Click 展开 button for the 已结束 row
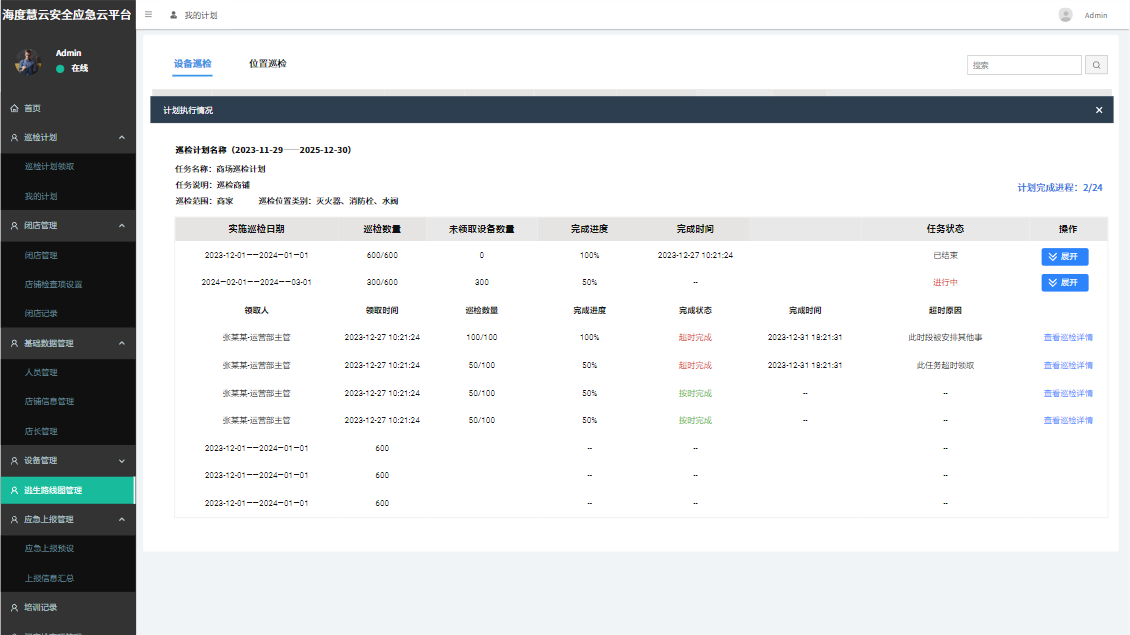This screenshot has height=635, width=1130. pos(1064,256)
